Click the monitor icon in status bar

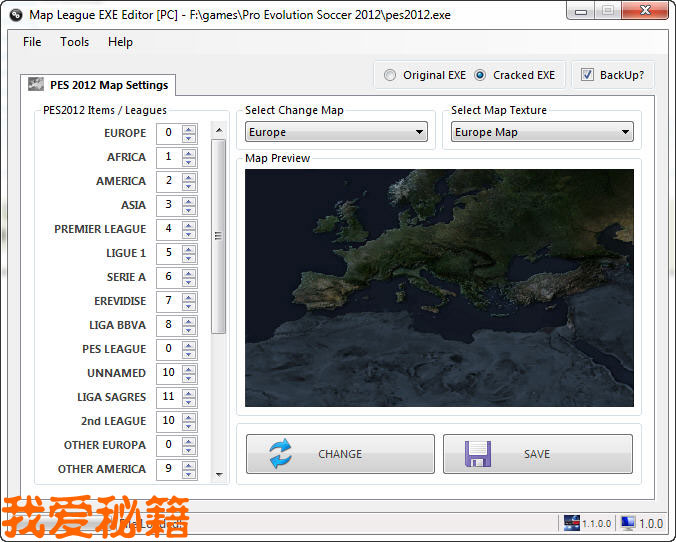(628, 523)
